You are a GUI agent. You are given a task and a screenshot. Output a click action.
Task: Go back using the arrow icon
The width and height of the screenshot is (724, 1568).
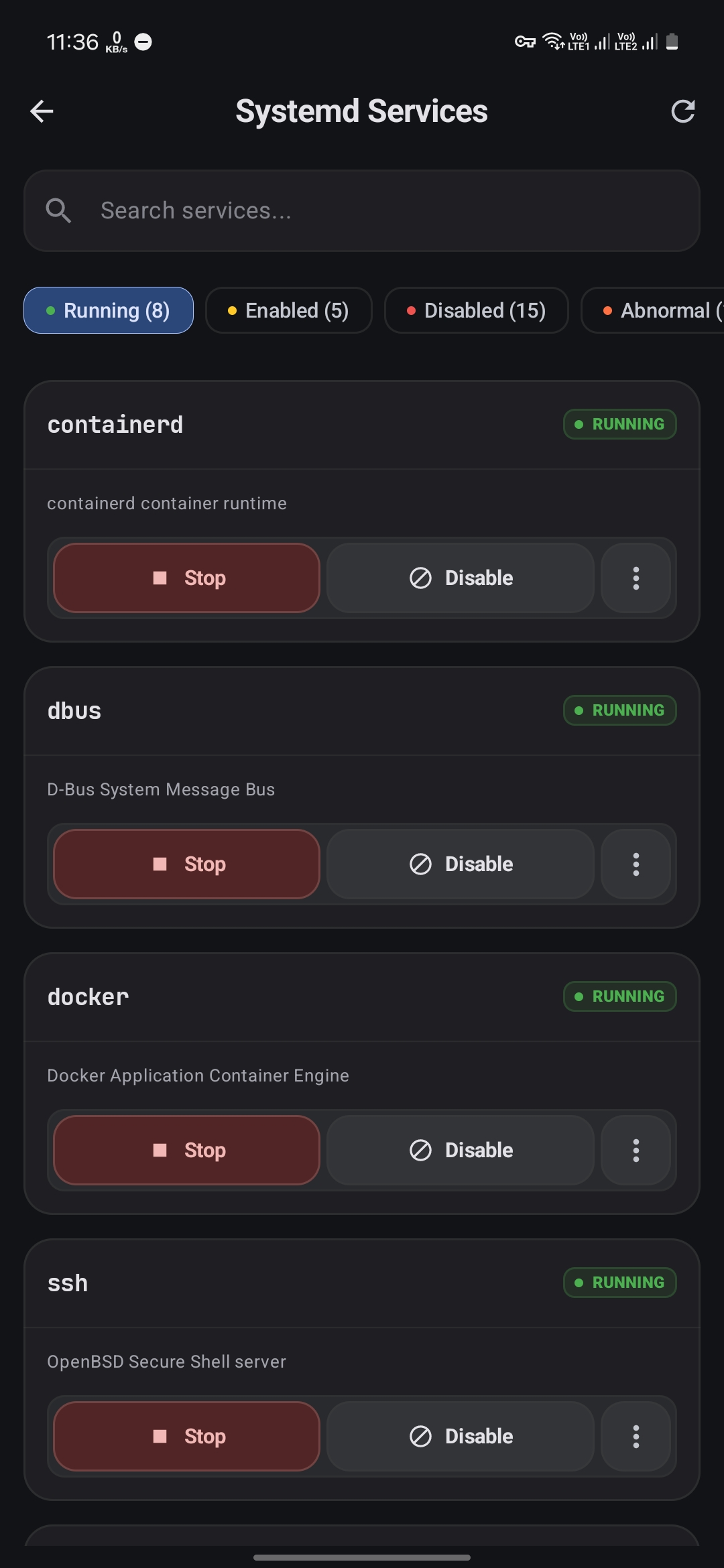pyautogui.click(x=42, y=111)
